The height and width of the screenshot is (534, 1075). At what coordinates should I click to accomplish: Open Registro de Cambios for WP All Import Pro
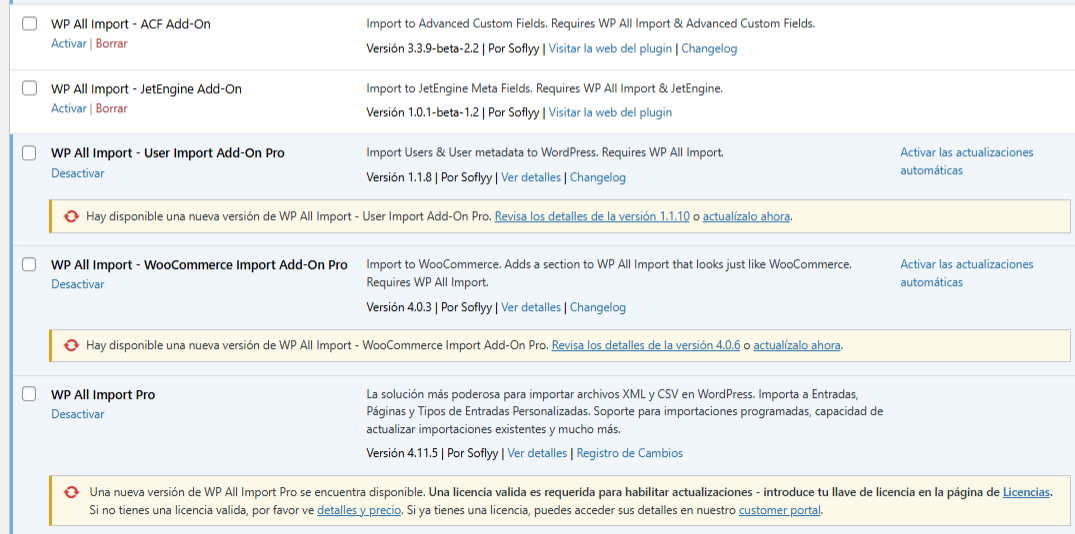pos(629,453)
